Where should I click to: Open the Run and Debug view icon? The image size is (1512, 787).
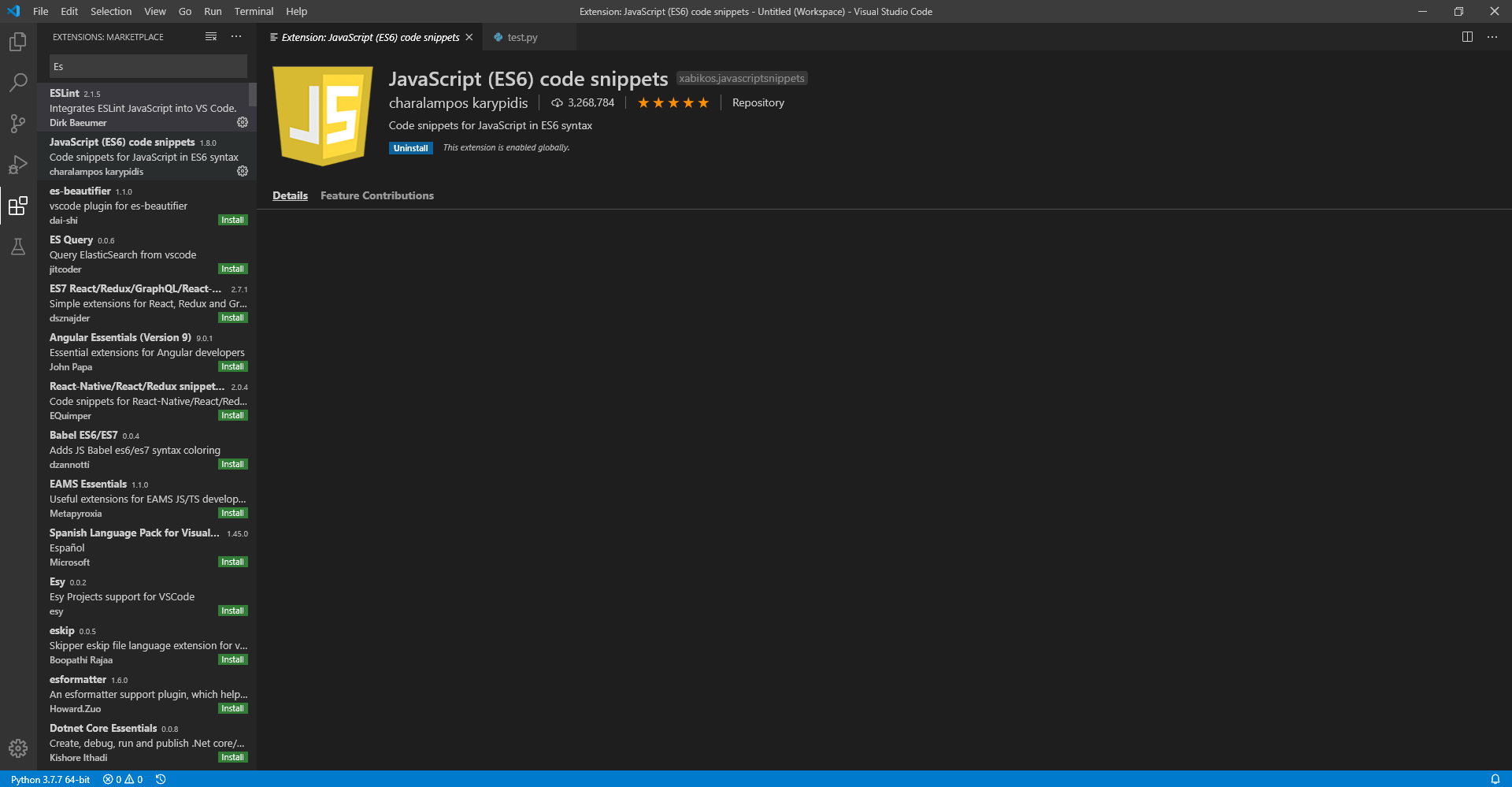click(17, 165)
